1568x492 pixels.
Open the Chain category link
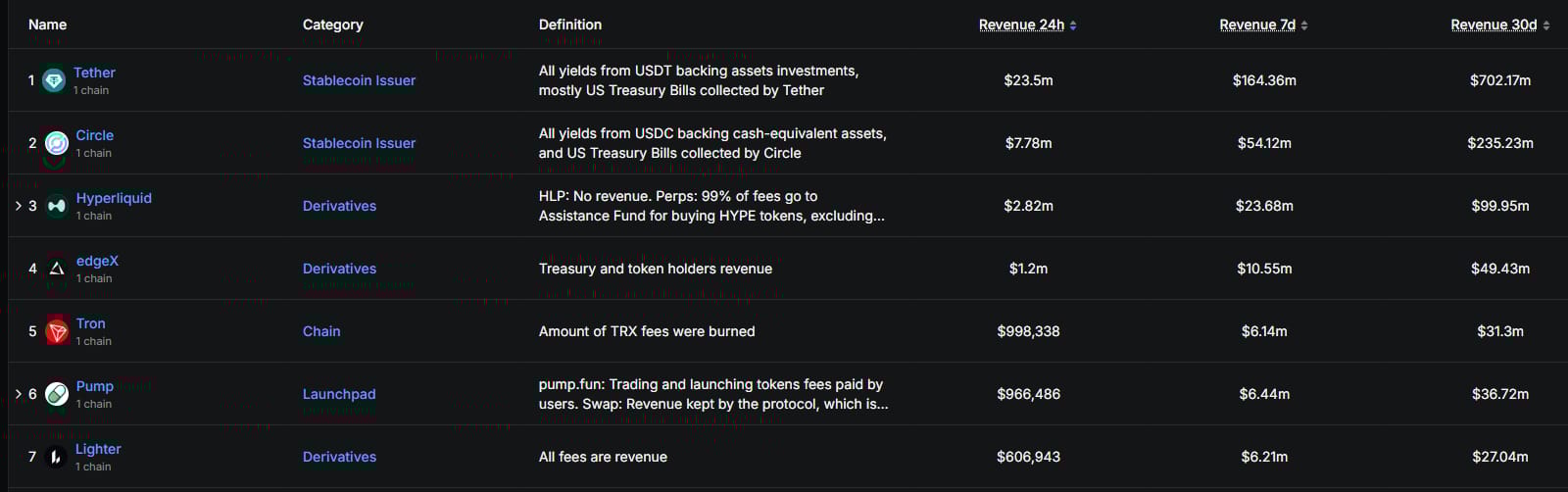click(x=321, y=331)
